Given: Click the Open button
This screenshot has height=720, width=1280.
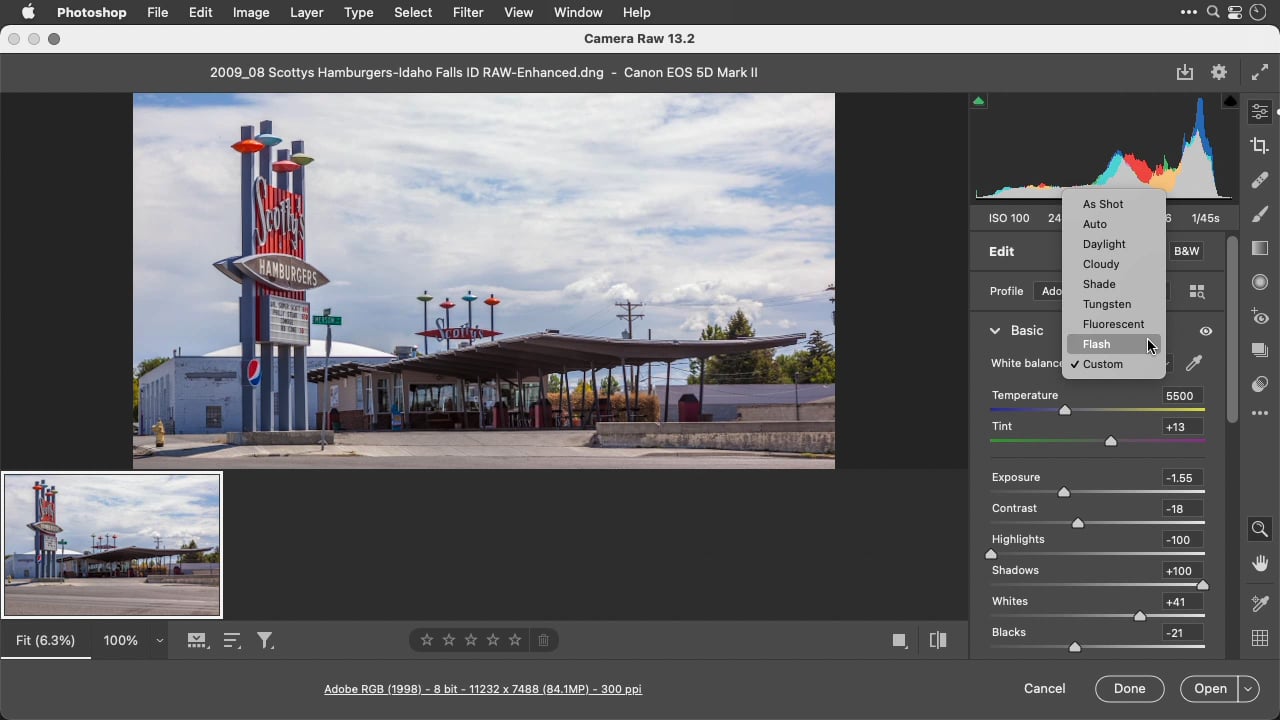Looking at the screenshot, I should [x=1210, y=689].
